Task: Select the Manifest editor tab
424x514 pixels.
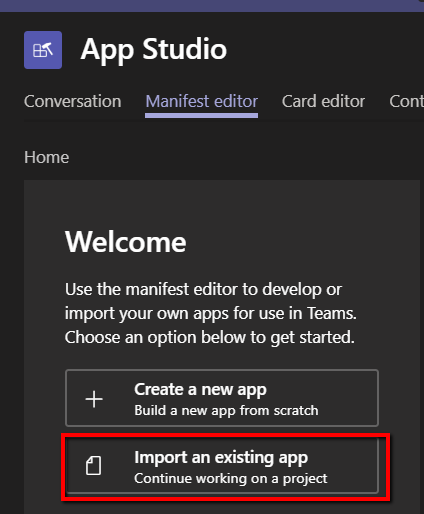Action: [202, 102]
